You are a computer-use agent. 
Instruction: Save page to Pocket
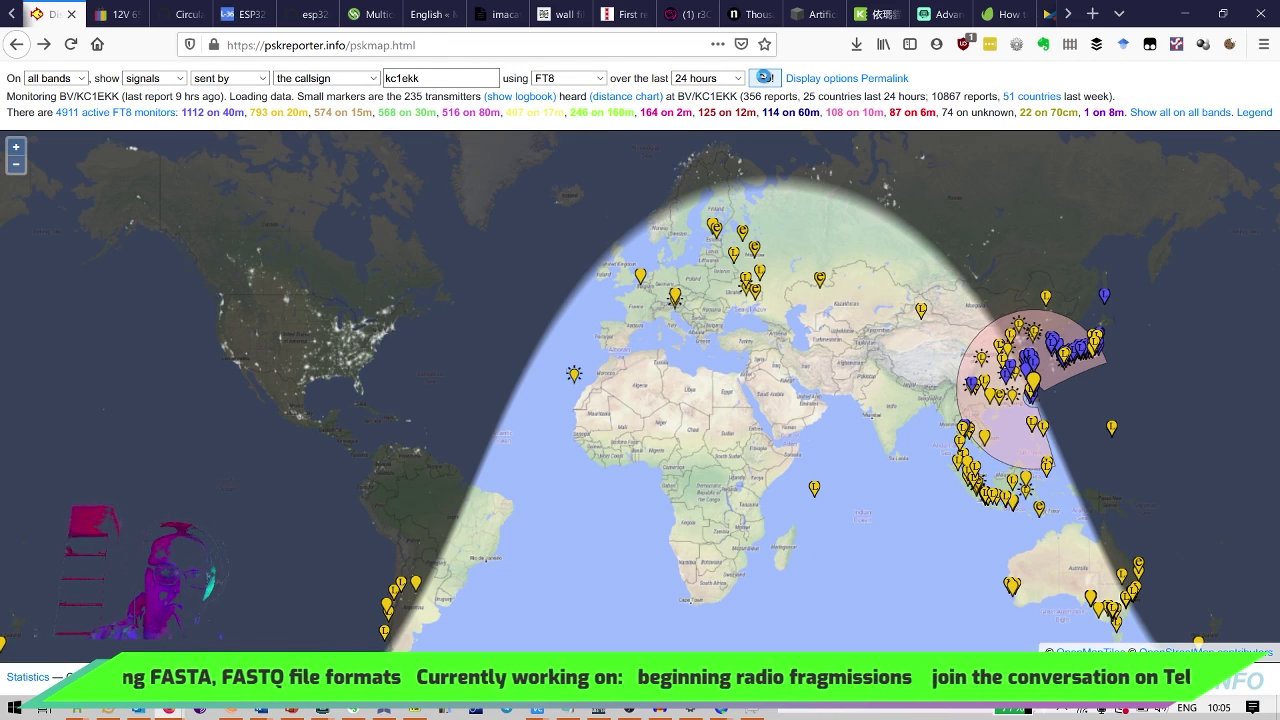pyautogui.click(x=741, y=44)
